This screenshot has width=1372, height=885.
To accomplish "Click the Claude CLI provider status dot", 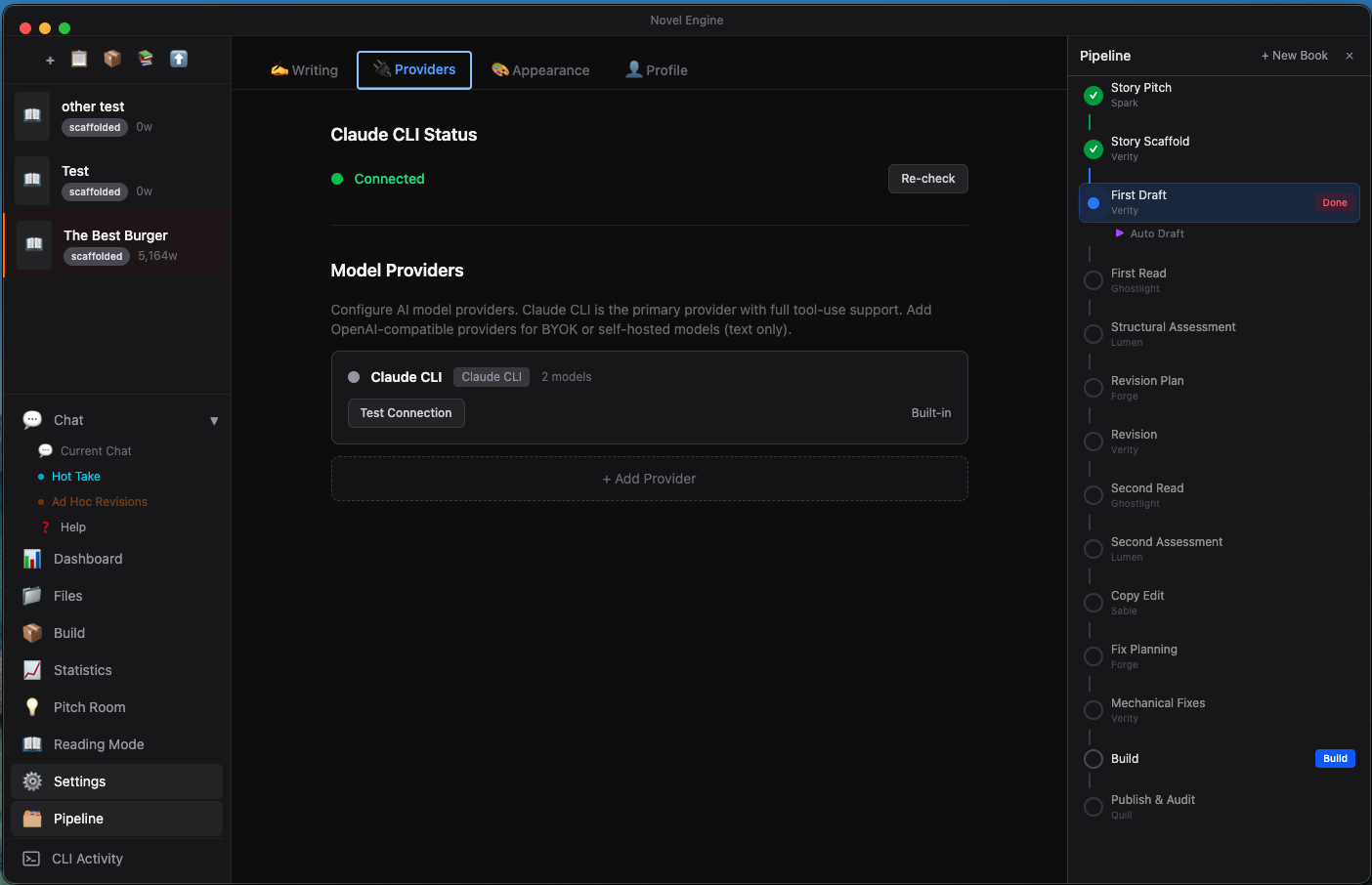I will point(354,377).
